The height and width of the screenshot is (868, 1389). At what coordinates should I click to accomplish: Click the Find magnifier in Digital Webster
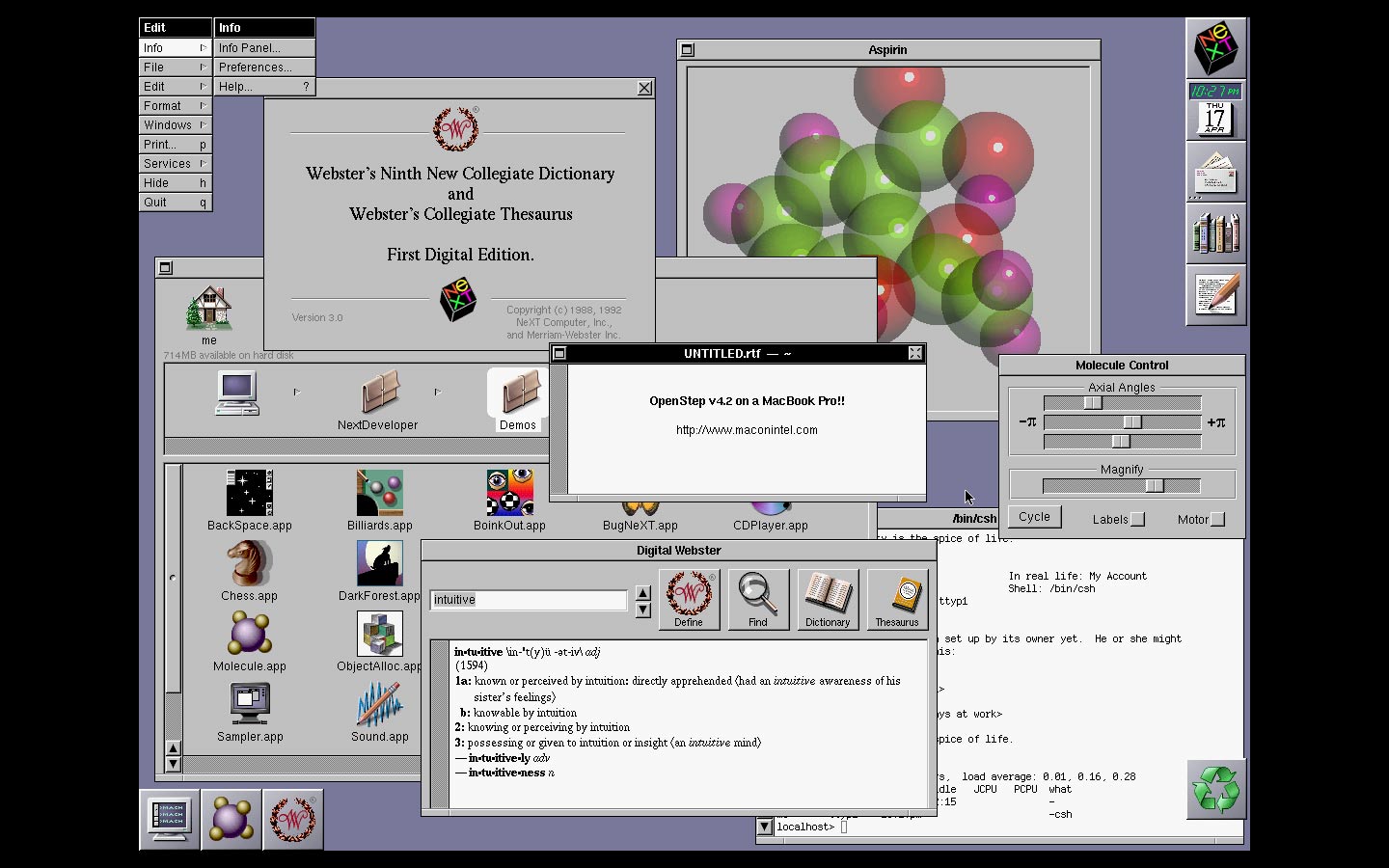[x=758, y=599]
